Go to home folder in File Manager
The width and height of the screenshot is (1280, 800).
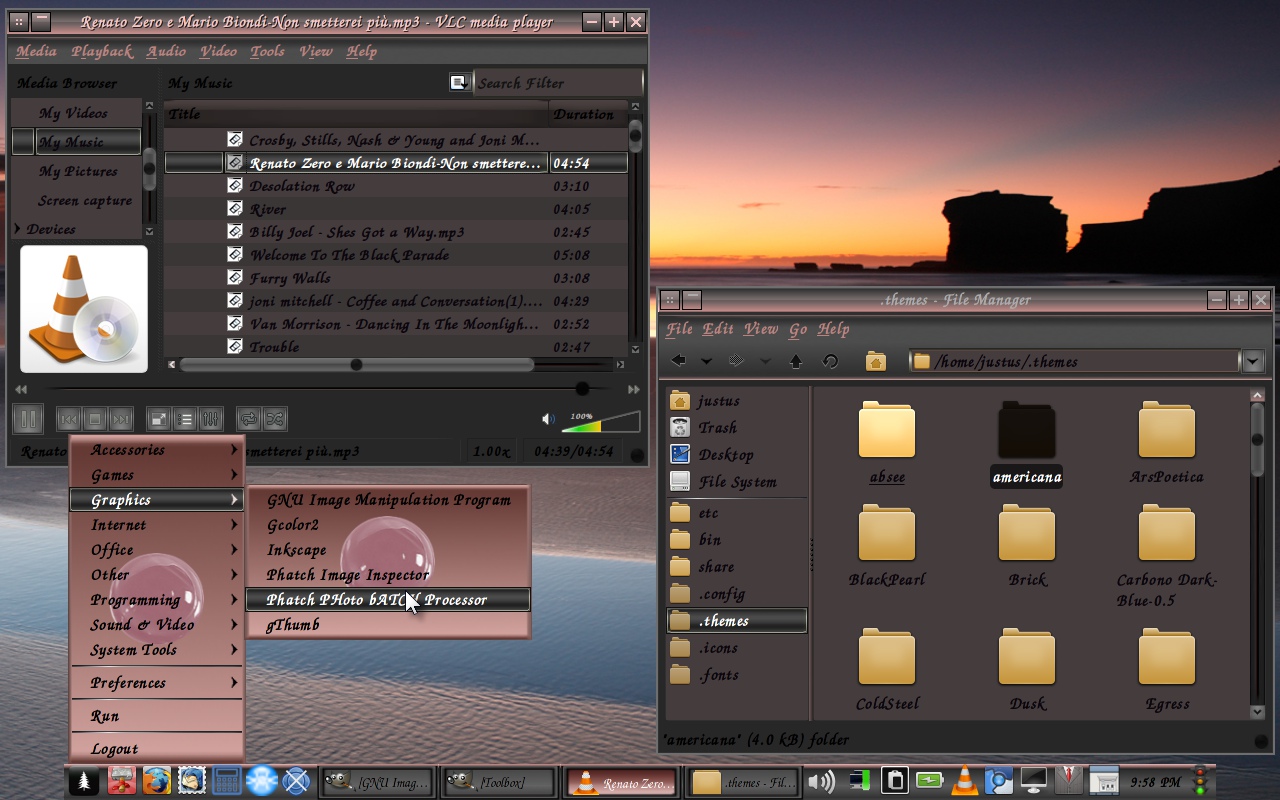point(876,361)
